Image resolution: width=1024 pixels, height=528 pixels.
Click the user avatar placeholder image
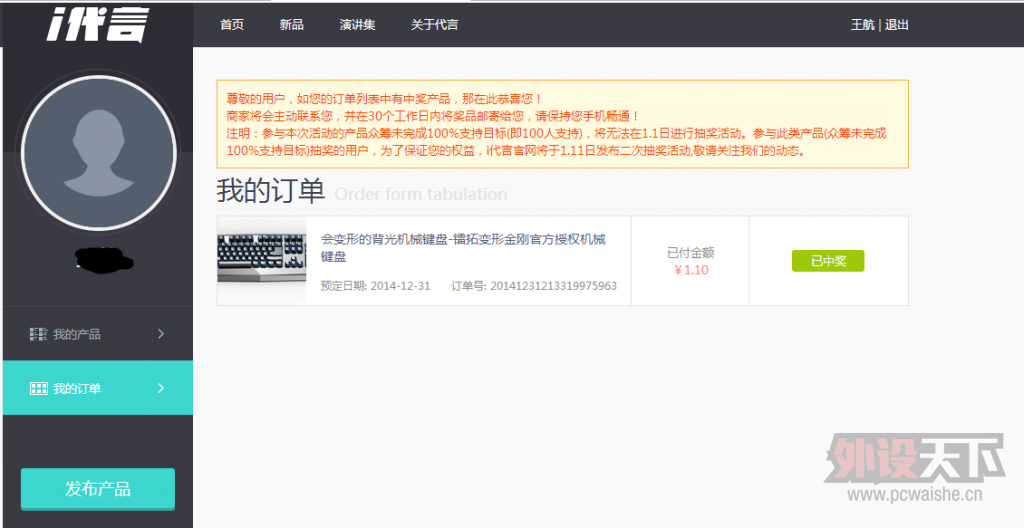click(99, 153)
